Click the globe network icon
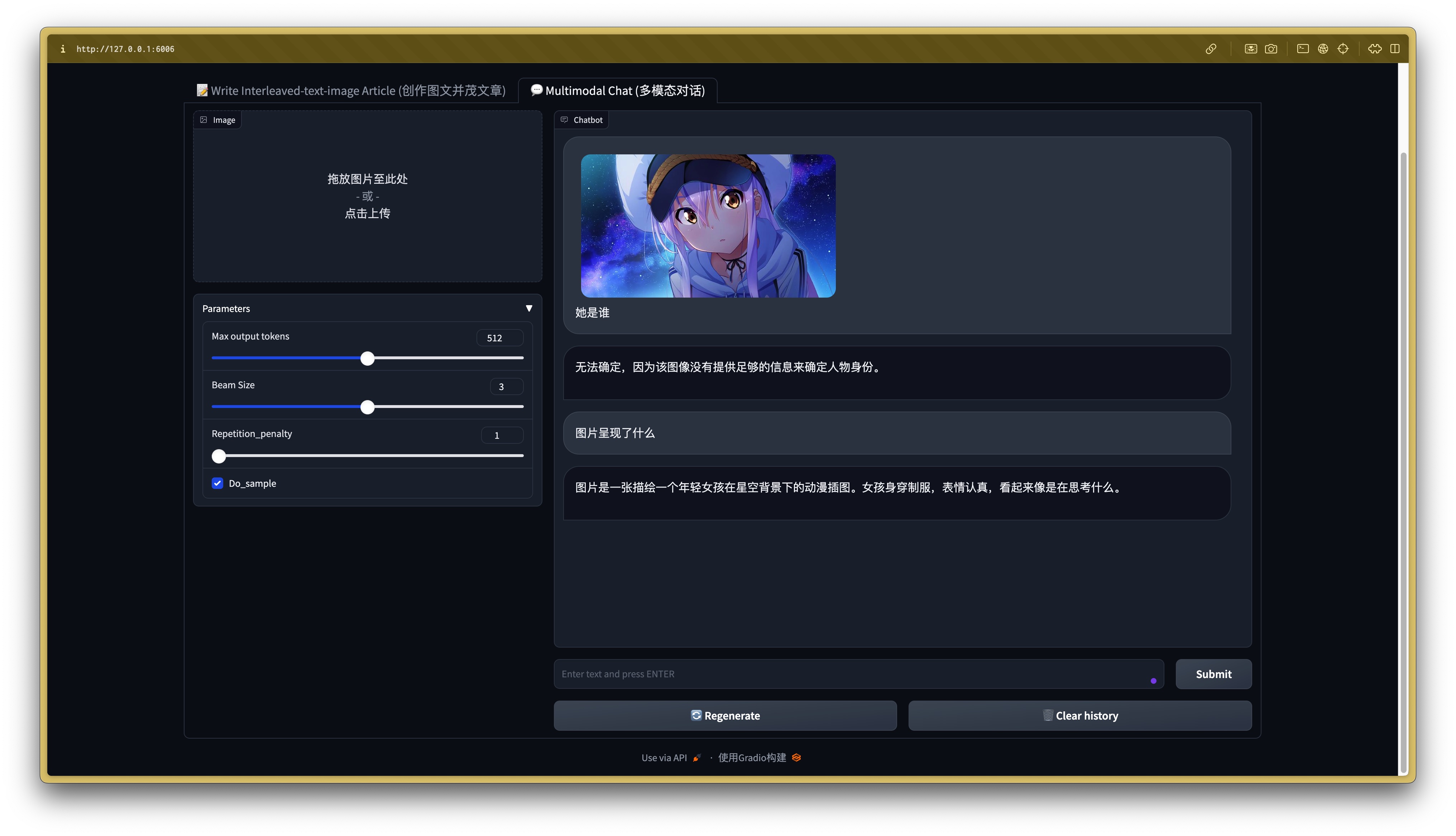 [1323, 49]
